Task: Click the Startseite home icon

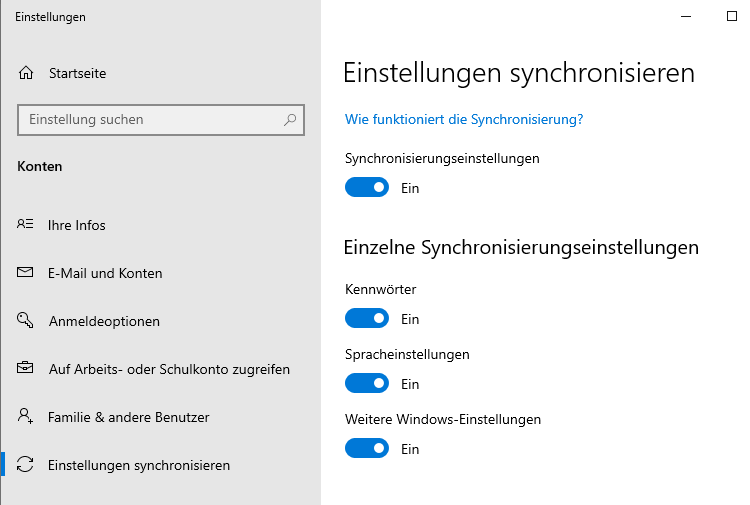Action: coord(26,73)
